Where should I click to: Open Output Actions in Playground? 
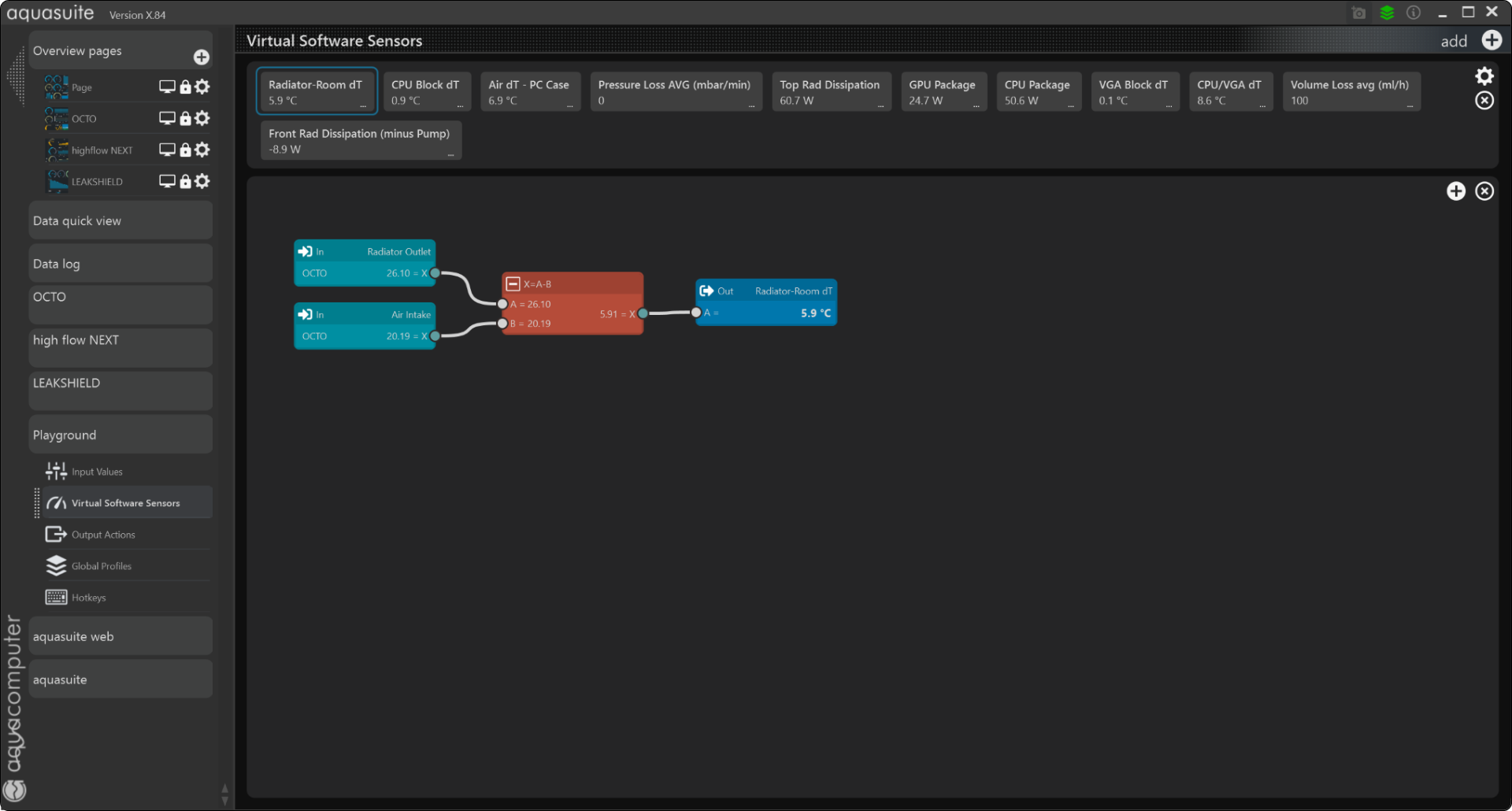click(x=103, y=535)
